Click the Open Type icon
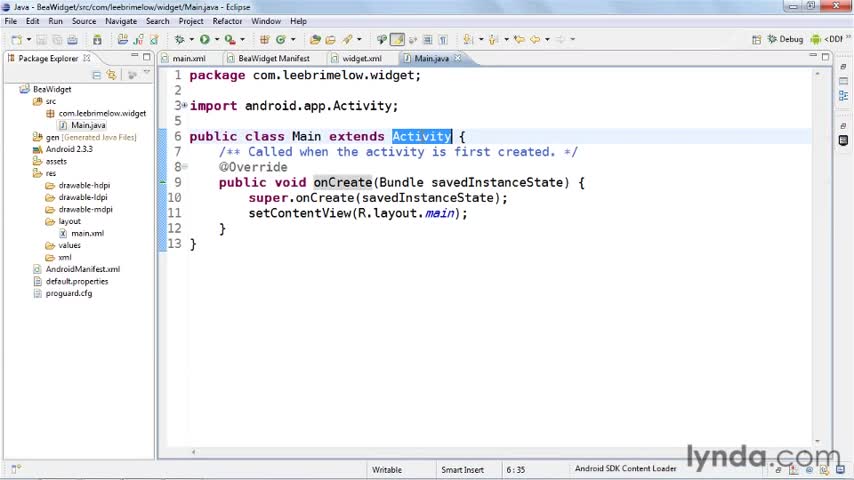854x480 pixels. pos(315,40)
